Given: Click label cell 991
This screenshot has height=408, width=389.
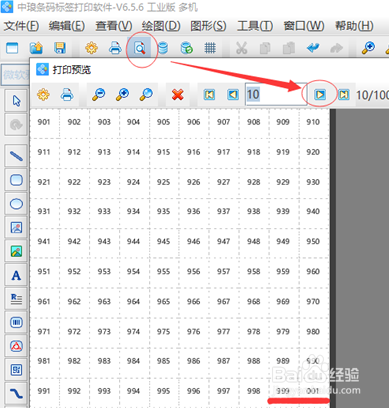Looking at the screenshot, I should [x=44, y=391].
